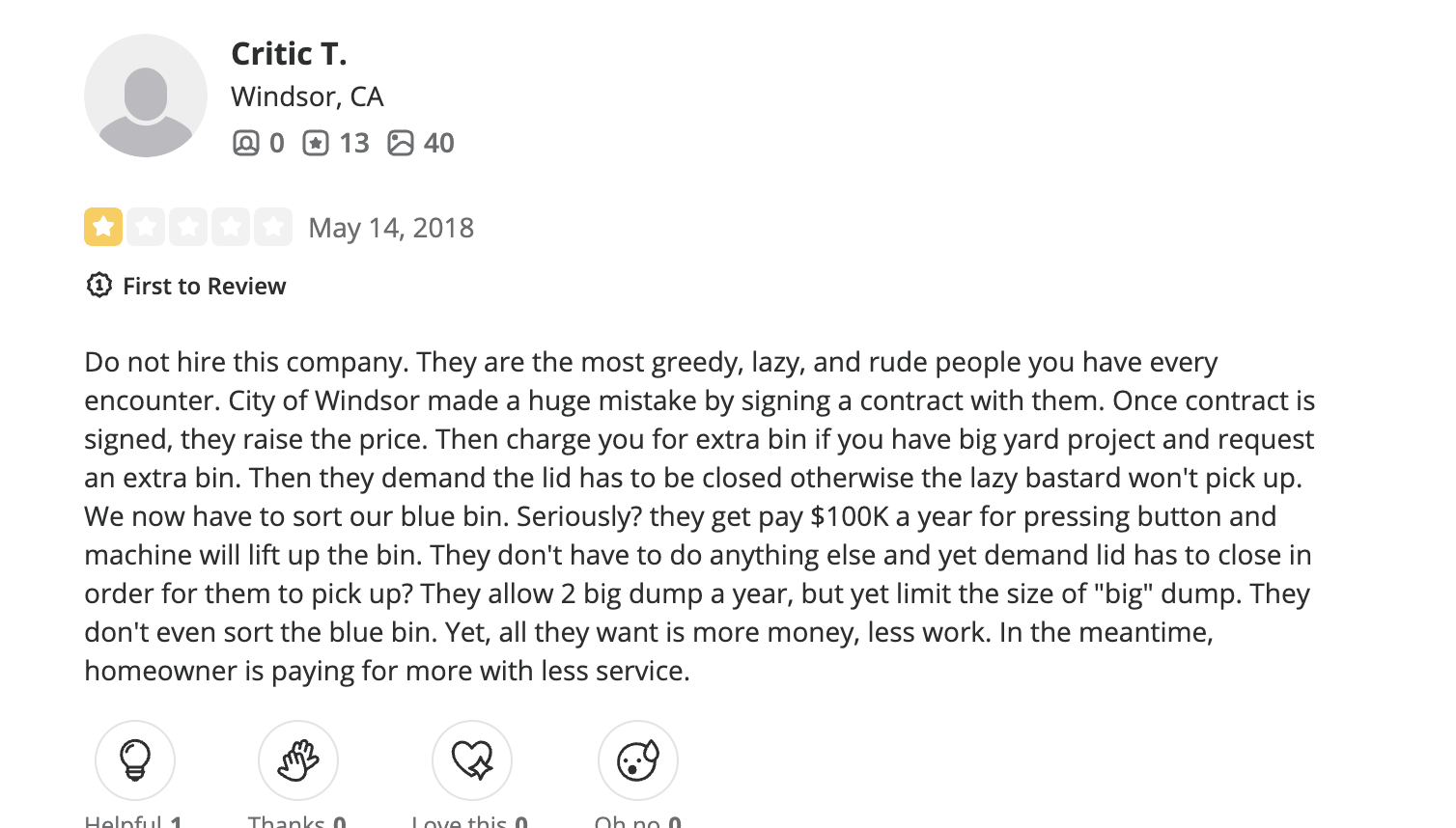Click the Thanks waving hands icon

pos(298,760)
